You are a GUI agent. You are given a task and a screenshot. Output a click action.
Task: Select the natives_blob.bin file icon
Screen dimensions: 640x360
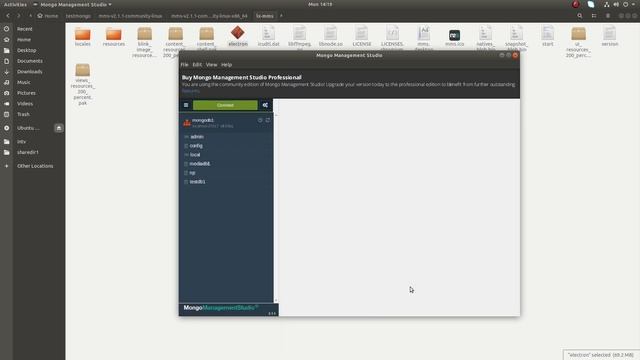coord(485,33)
